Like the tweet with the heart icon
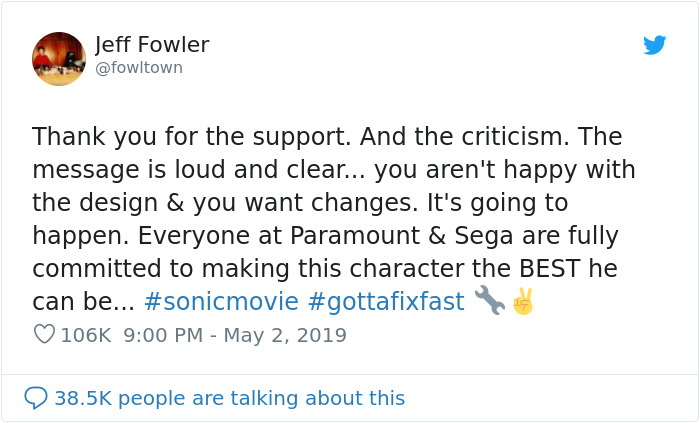Viewport: 700px width, 423px height. click(x=44, y=335)
